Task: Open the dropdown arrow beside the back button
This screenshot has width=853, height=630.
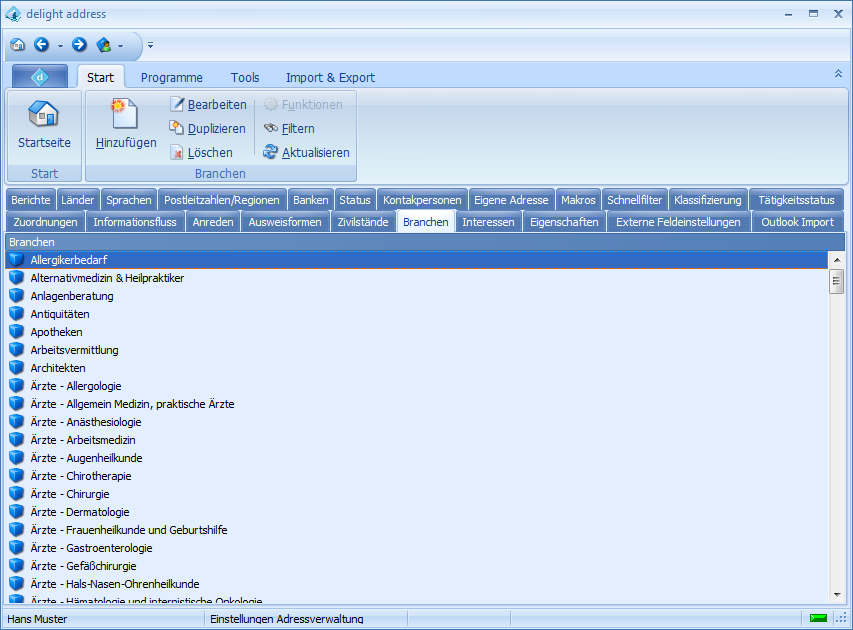Action: tap(60, 45)
